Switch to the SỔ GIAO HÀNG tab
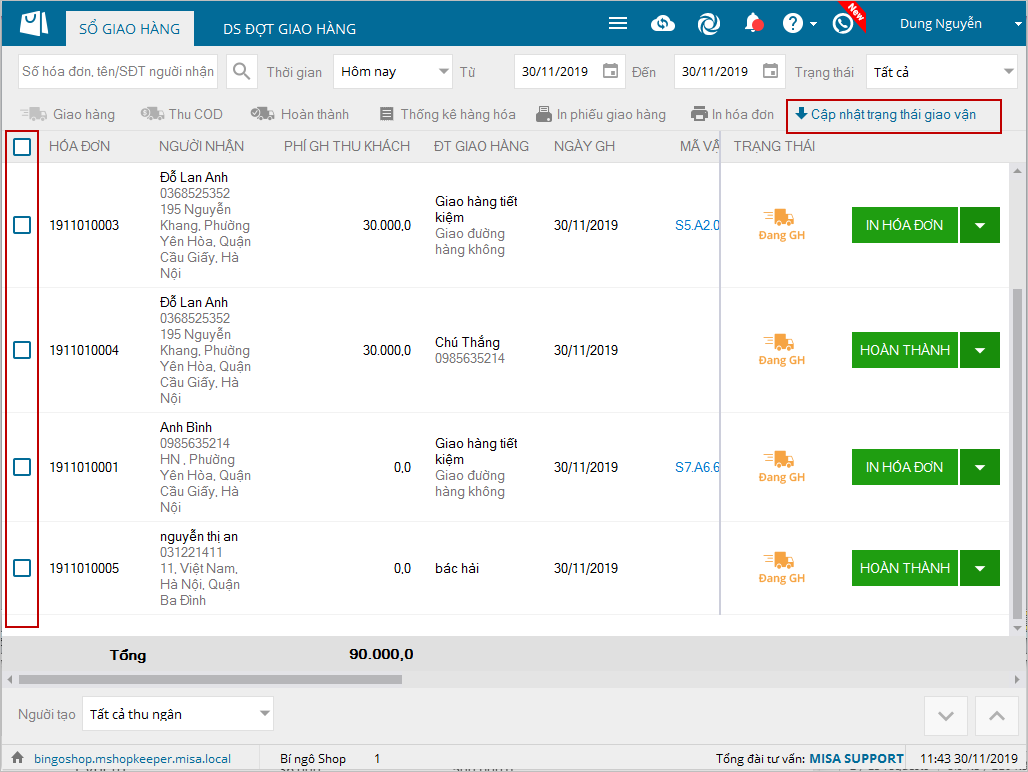The width and height of the screenshot is (1028, 772). point(130,29)
